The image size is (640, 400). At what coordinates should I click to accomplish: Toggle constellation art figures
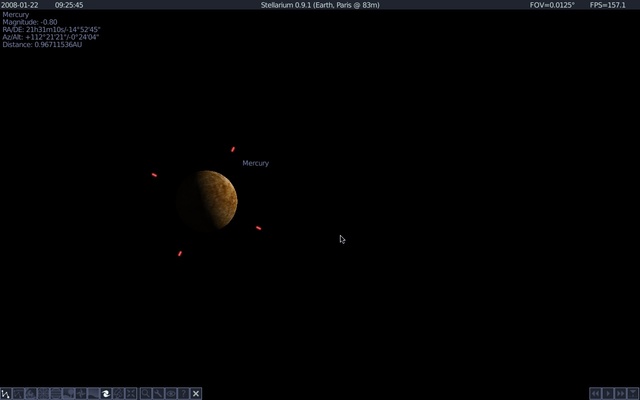31,393
